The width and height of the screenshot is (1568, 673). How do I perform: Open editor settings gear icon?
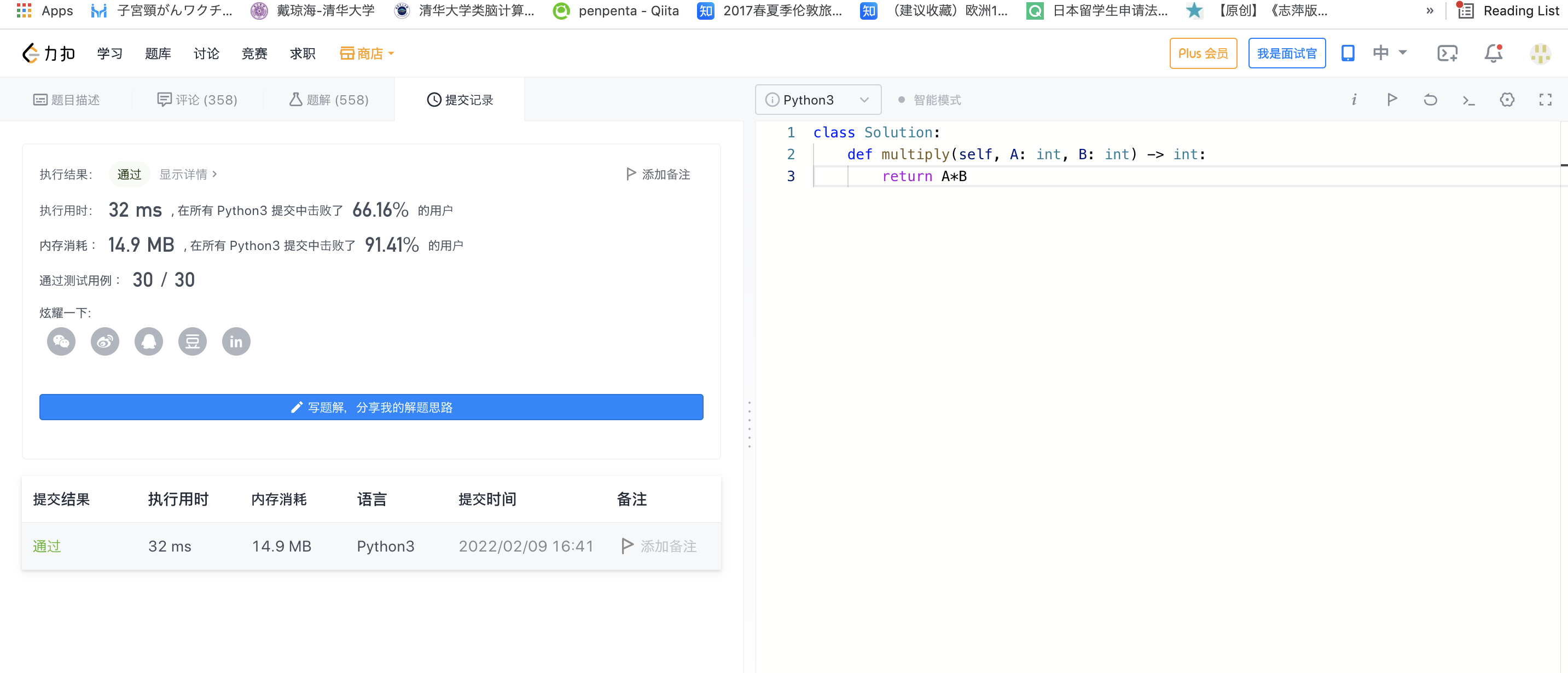tap(1507, 100)
